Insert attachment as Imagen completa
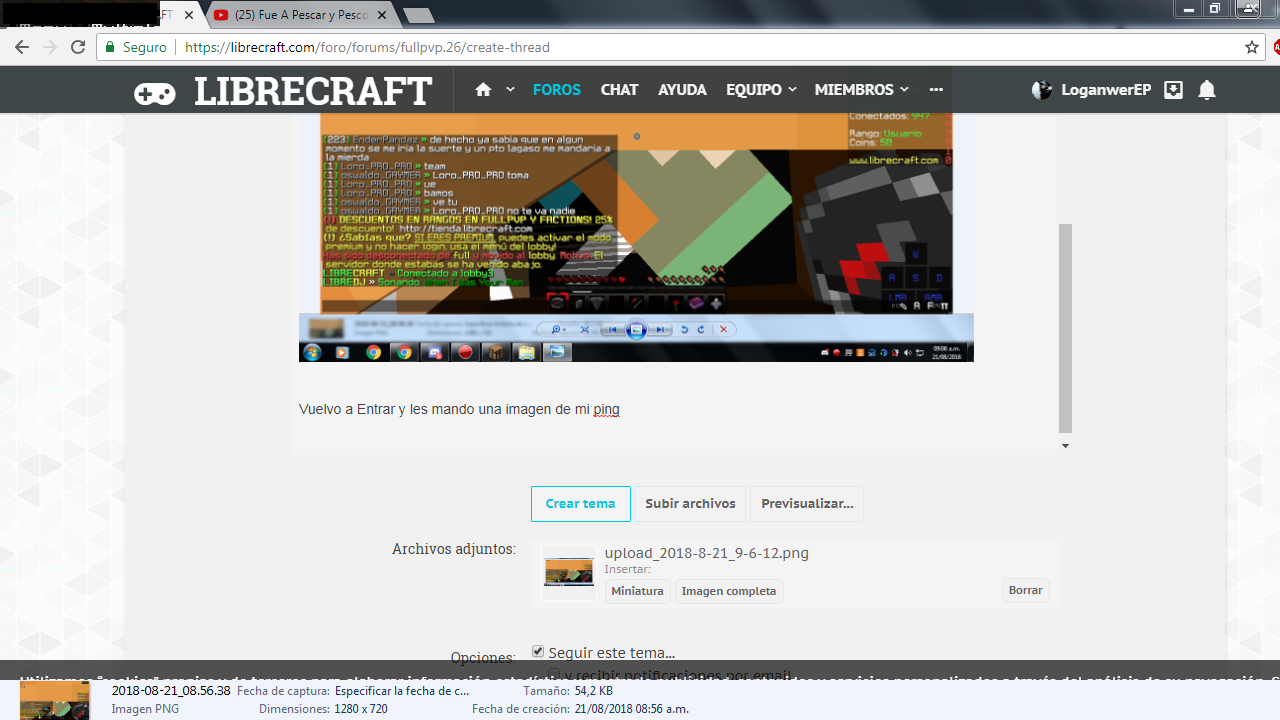Screen dimensions: 1280x720 pos(729,591)
